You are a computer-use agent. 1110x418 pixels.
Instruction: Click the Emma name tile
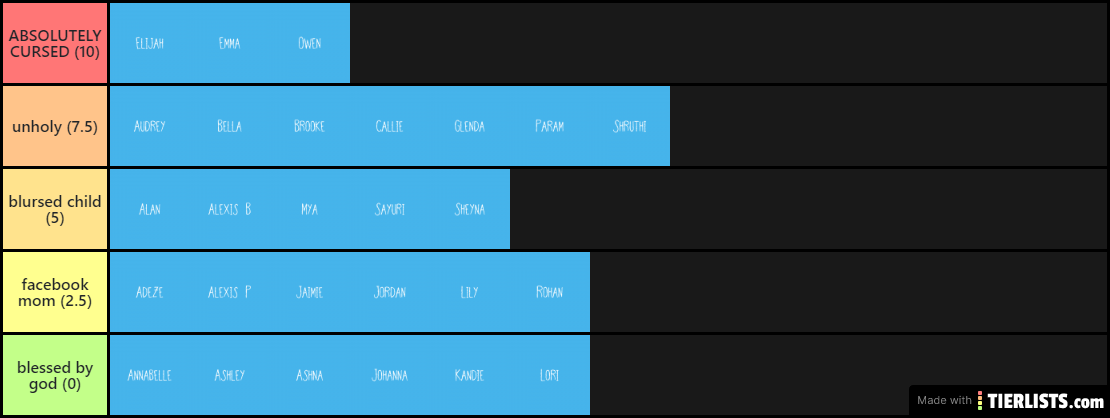click(230, 43)
